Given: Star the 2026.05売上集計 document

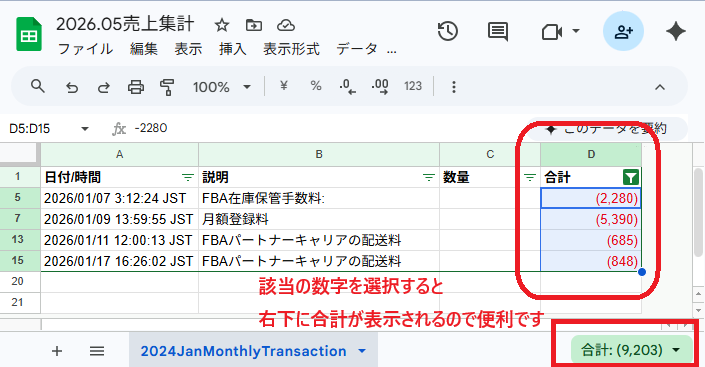Looking at the screenshot, I should click(x=221, y=25).
